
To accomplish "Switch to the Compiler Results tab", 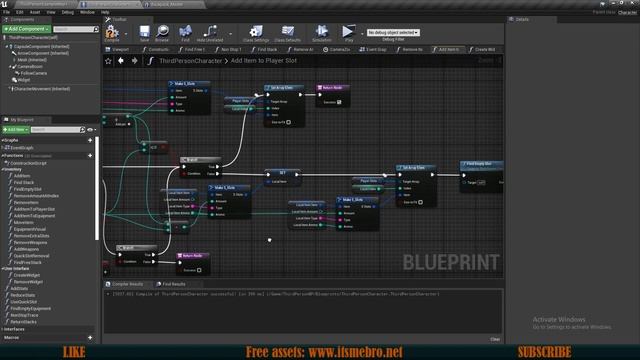I will tap(124, 284).
